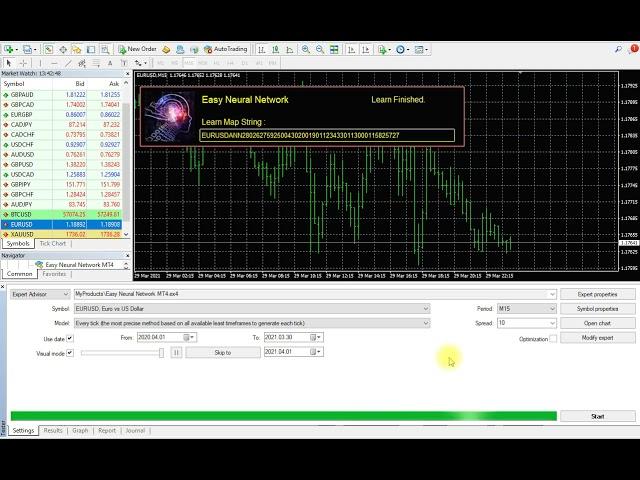The image size is (640, 480).
Task: Select the cursor arrow tool
Action: click(x=9, y=63)
